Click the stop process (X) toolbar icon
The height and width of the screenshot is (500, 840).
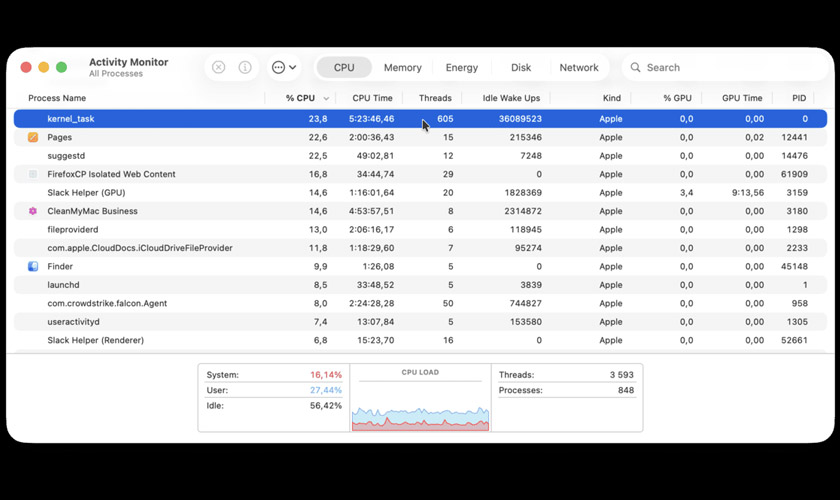click(x=218, y=67)
